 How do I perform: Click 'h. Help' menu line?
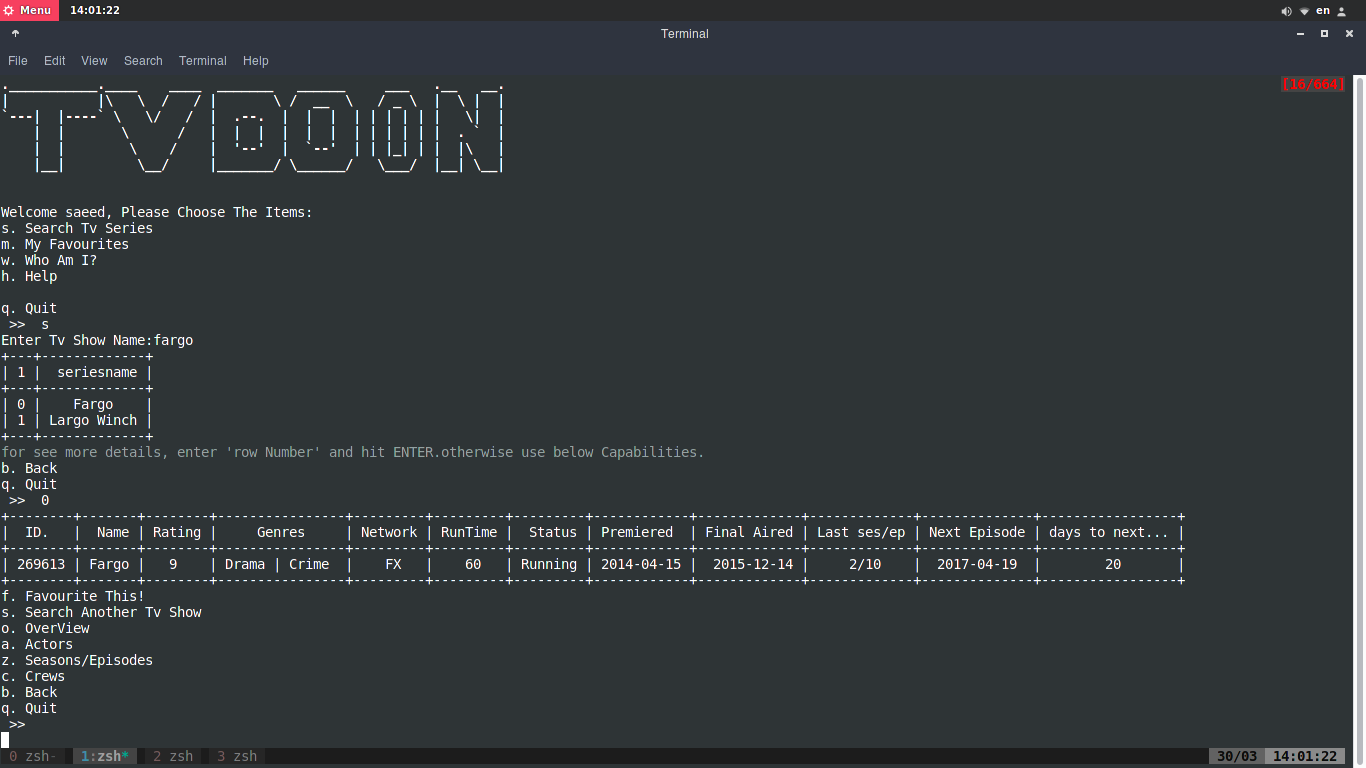pyautogui.click(x=29, y=277)
